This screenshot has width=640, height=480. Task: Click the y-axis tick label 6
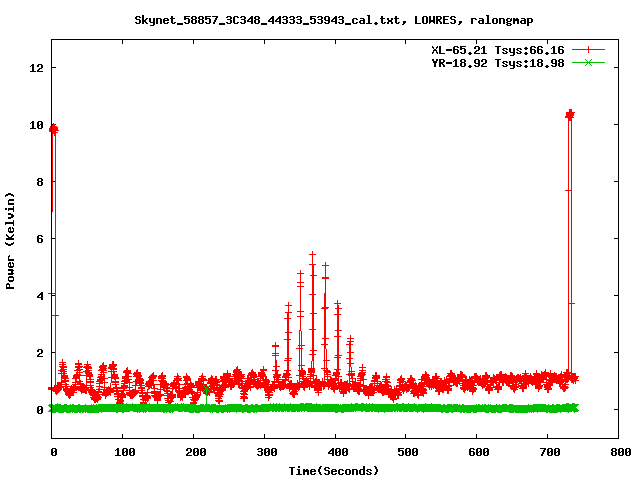point(40,239)
